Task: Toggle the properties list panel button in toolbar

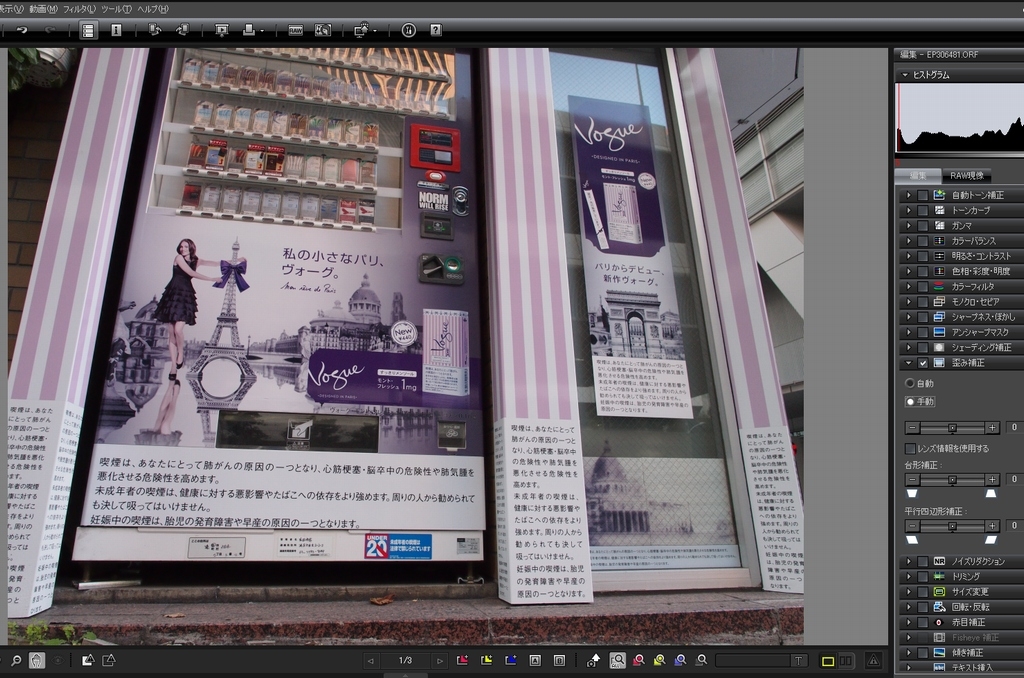Action: click(88, 30)
